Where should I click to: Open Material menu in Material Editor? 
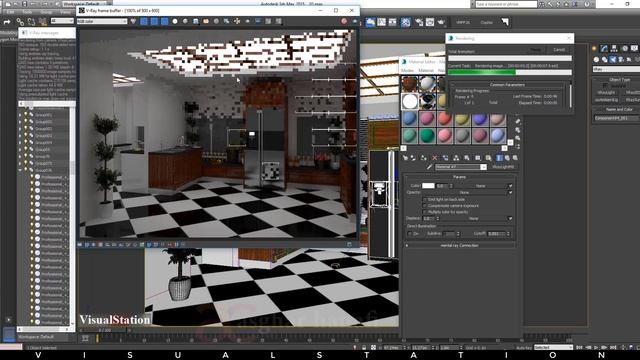pyautogui.click(x=426, y=71)
